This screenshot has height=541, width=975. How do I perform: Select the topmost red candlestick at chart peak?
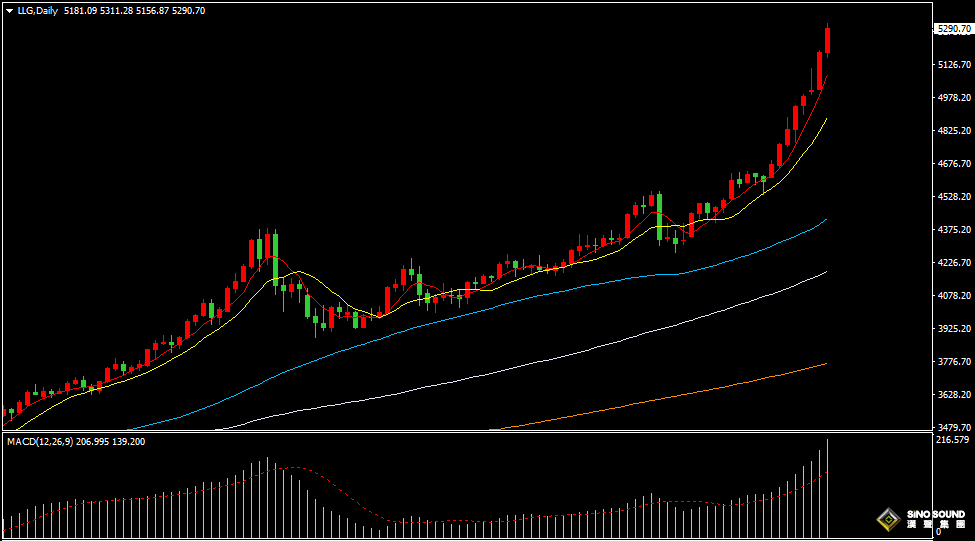click(828, 40)
